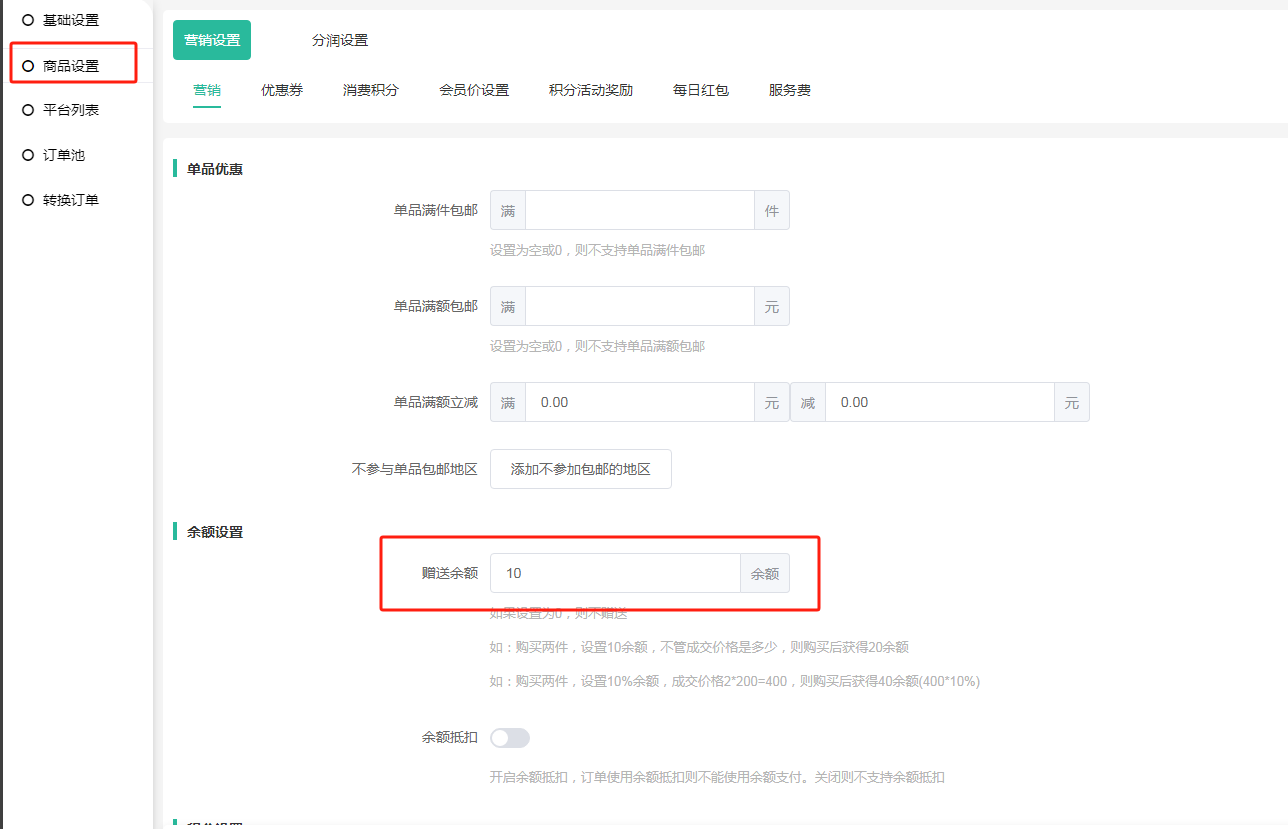The image size is (1288, 829).
Task: Select the 服务费 sub-tab
Action: [x=790, y=90]
